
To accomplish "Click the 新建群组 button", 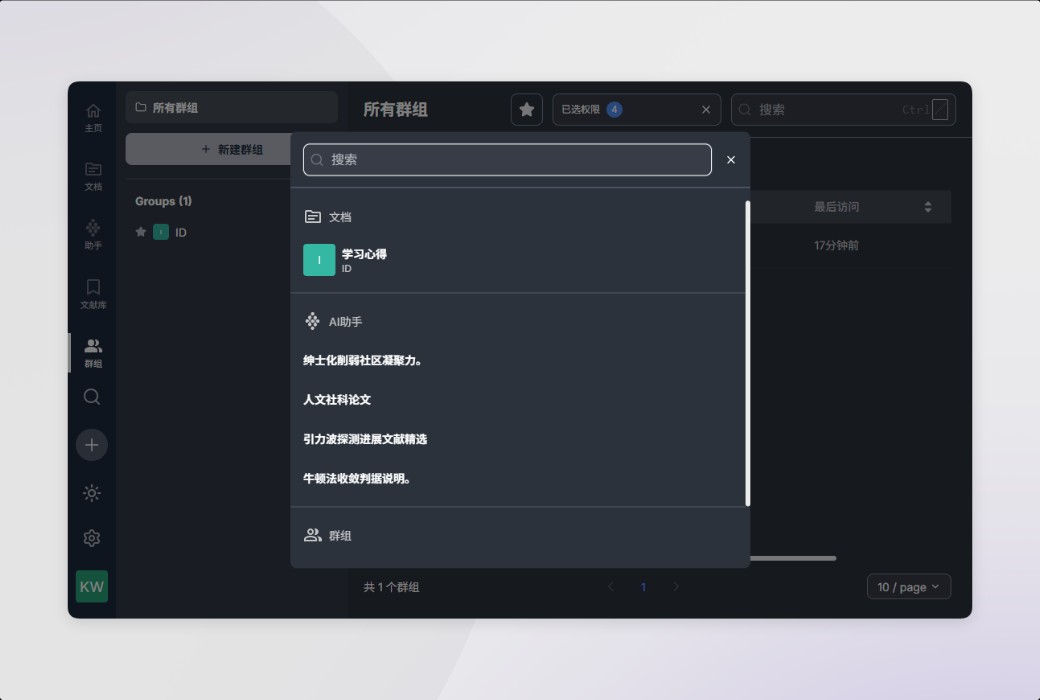I will [x=231, y=149].
